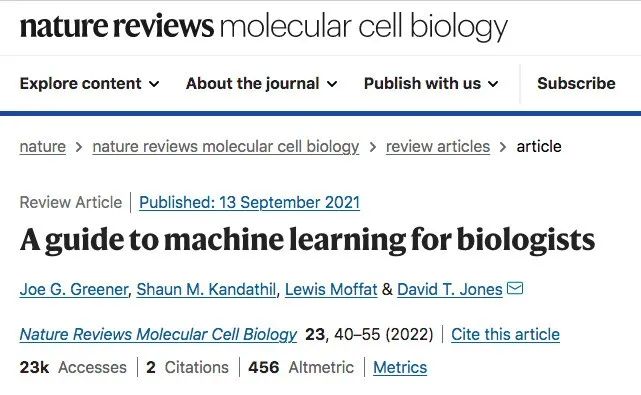The width and height of the screenshot is (641, 395).
Task: View author Lewis Moffat's info
Action: [331, 290]
